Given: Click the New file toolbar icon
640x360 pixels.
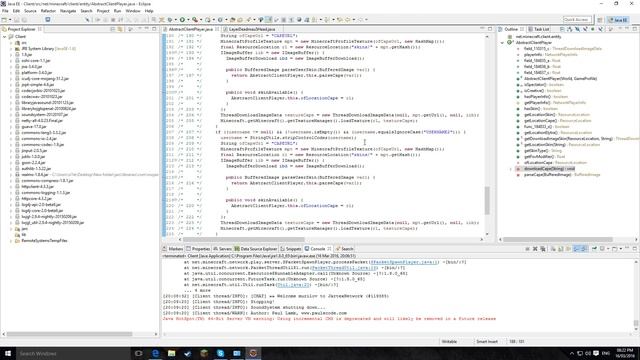Looking at the screenshot, I should click(x=4, y=20).
